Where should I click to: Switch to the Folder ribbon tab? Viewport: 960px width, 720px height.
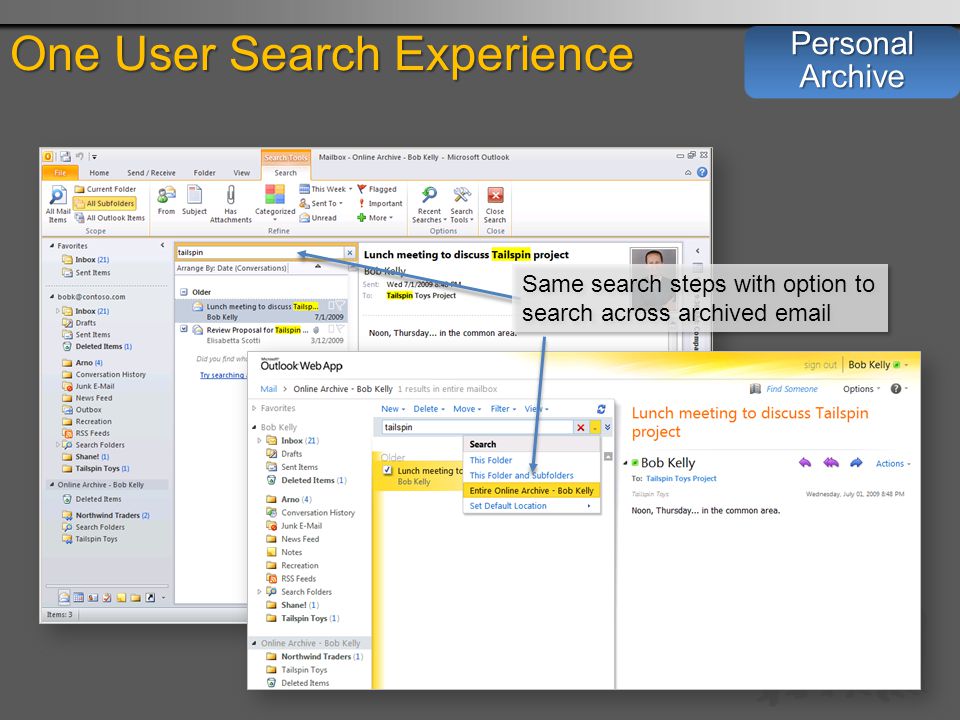click(204, 173)
